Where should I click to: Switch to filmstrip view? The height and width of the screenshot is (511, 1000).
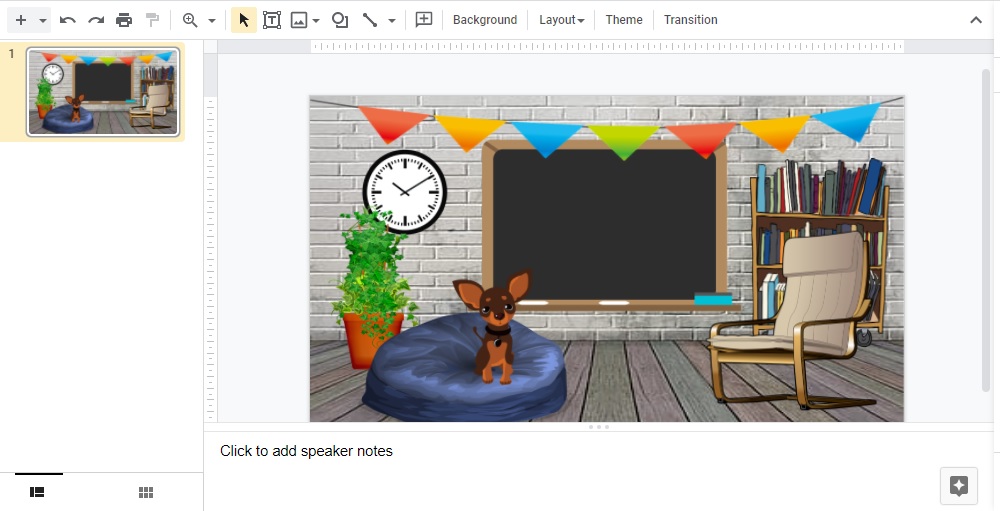pyautogui.click(x=37, y=492)
